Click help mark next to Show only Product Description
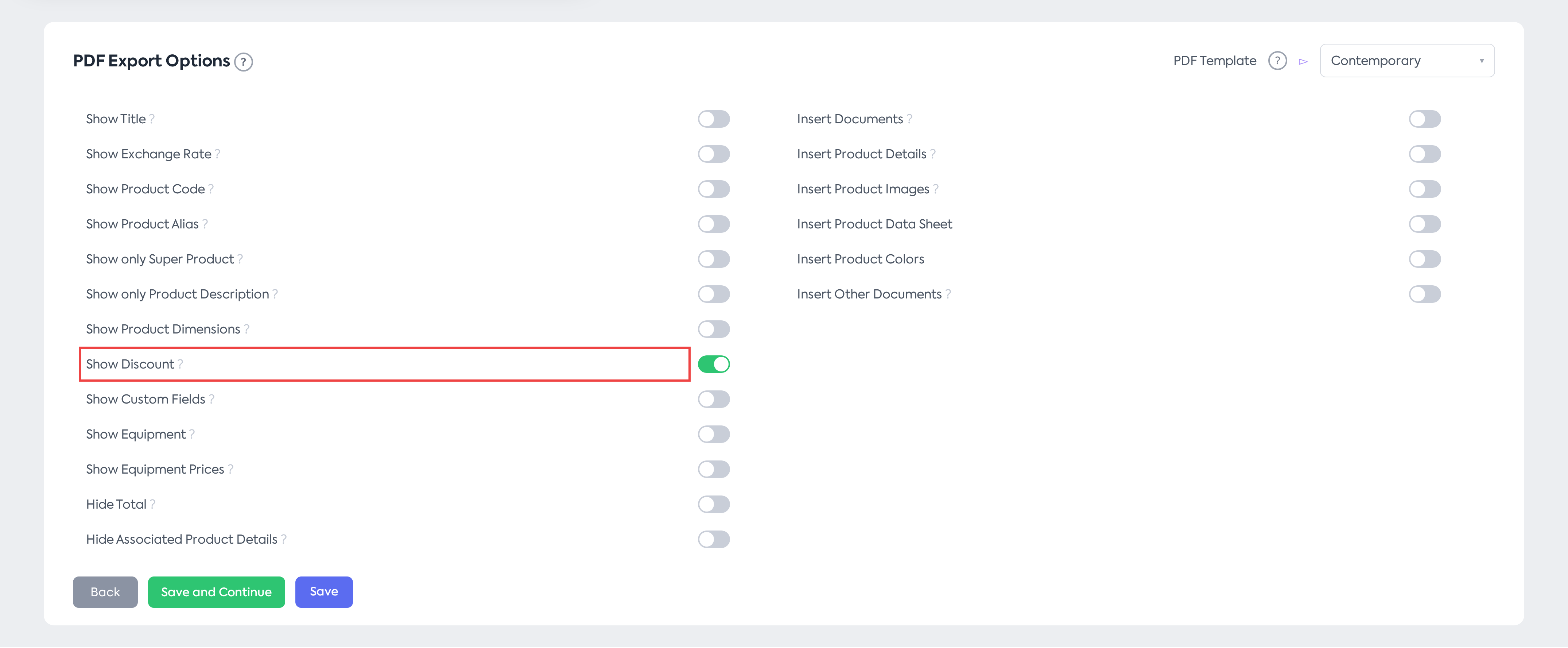This screenshot has width=1568, height=648. pos(275,294)
